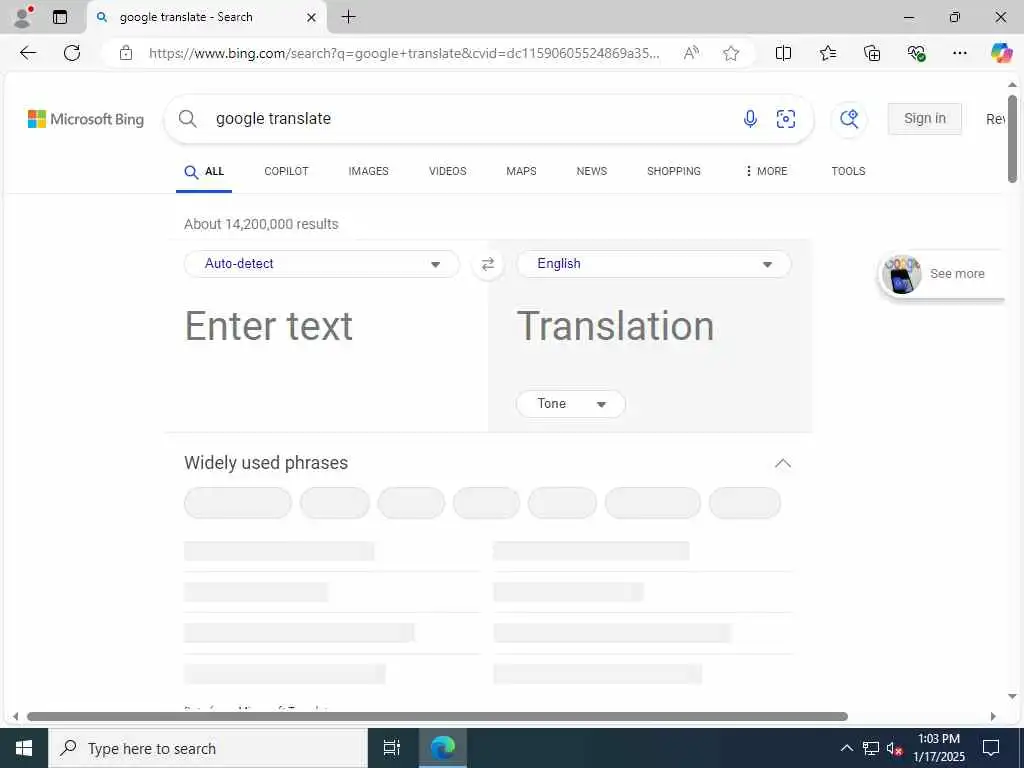The height and width of the screenshot is (768, 1024).
Task: Open Windows Task View
Action: point(392,748)
